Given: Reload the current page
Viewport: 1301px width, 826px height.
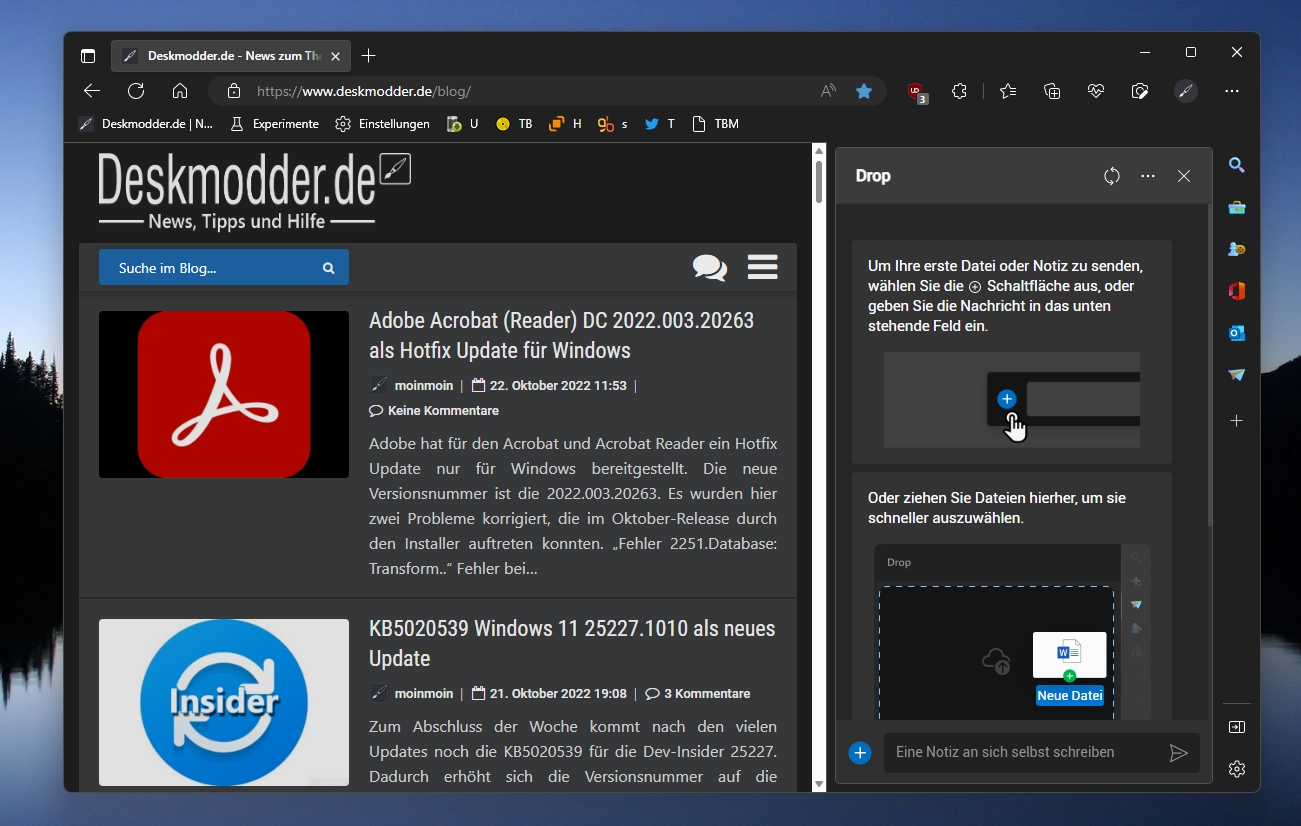Looking at the screenshot, I should [x=136, y=91].
